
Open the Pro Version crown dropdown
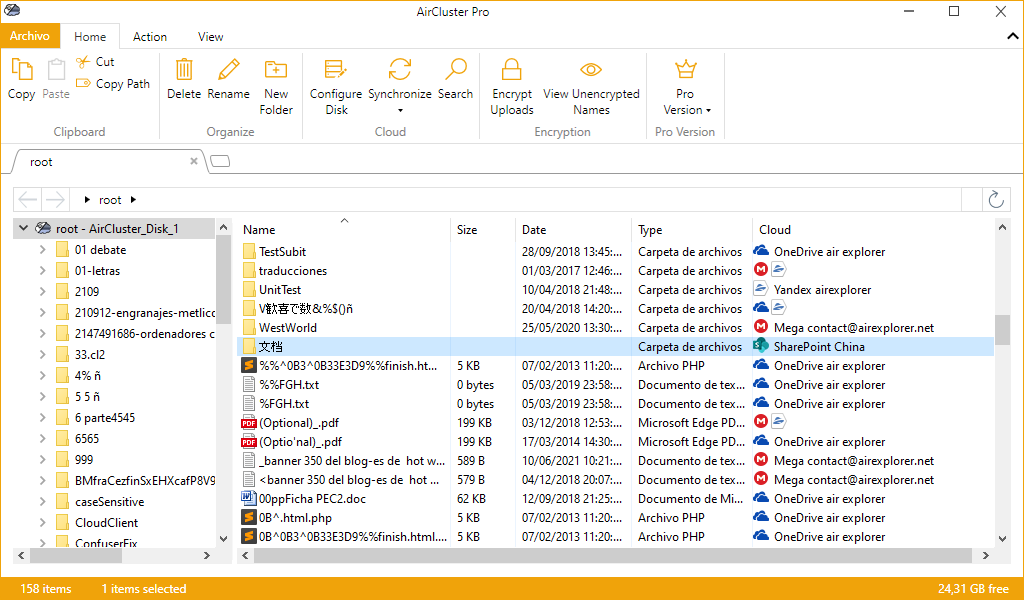coord(685,86)
